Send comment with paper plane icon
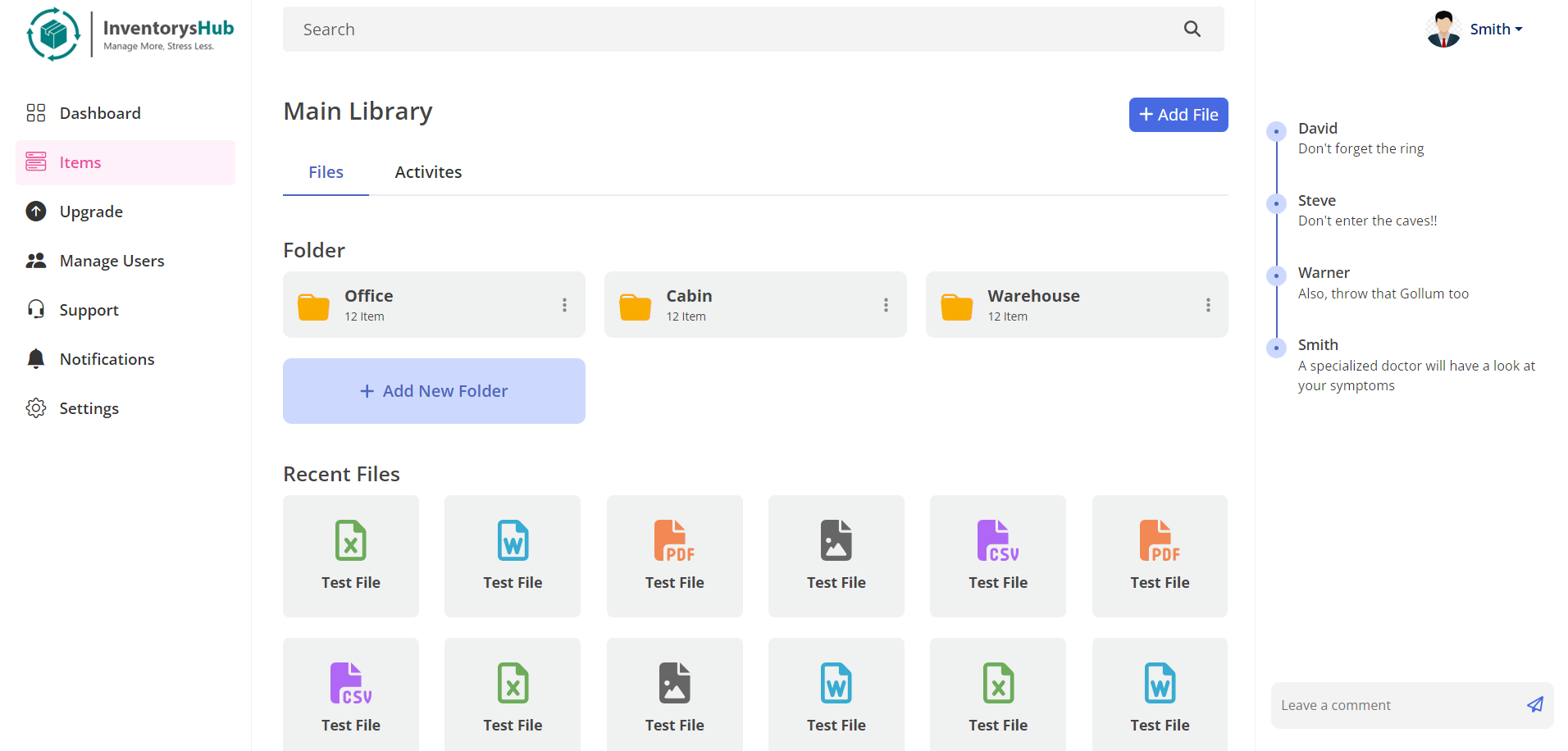Image resolution: width=1568 pixels, height=751 pixels. [x=1535, y=705]
